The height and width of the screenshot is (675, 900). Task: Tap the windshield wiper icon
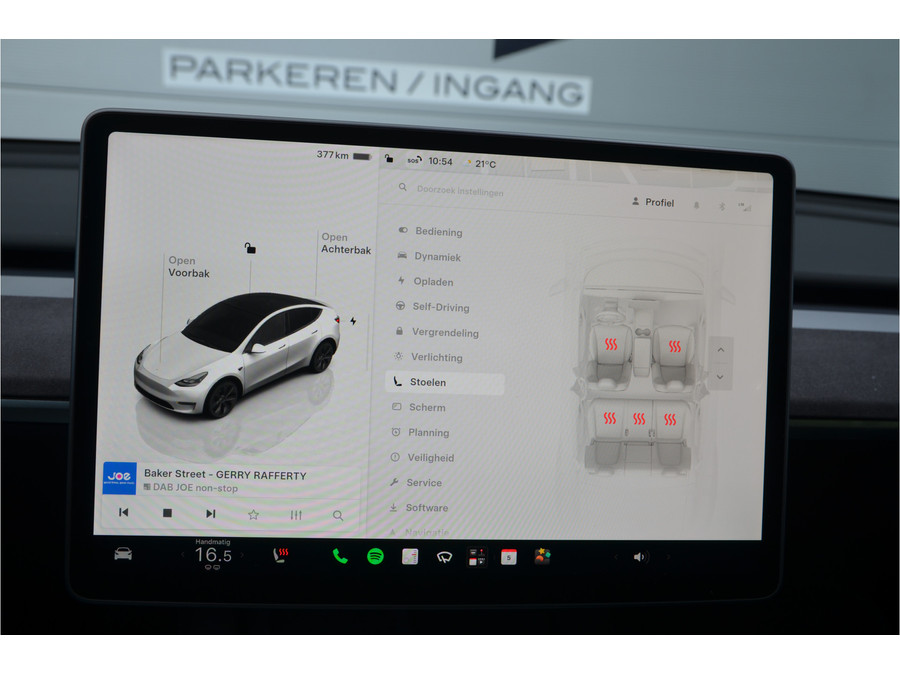[x=444, y=557]
